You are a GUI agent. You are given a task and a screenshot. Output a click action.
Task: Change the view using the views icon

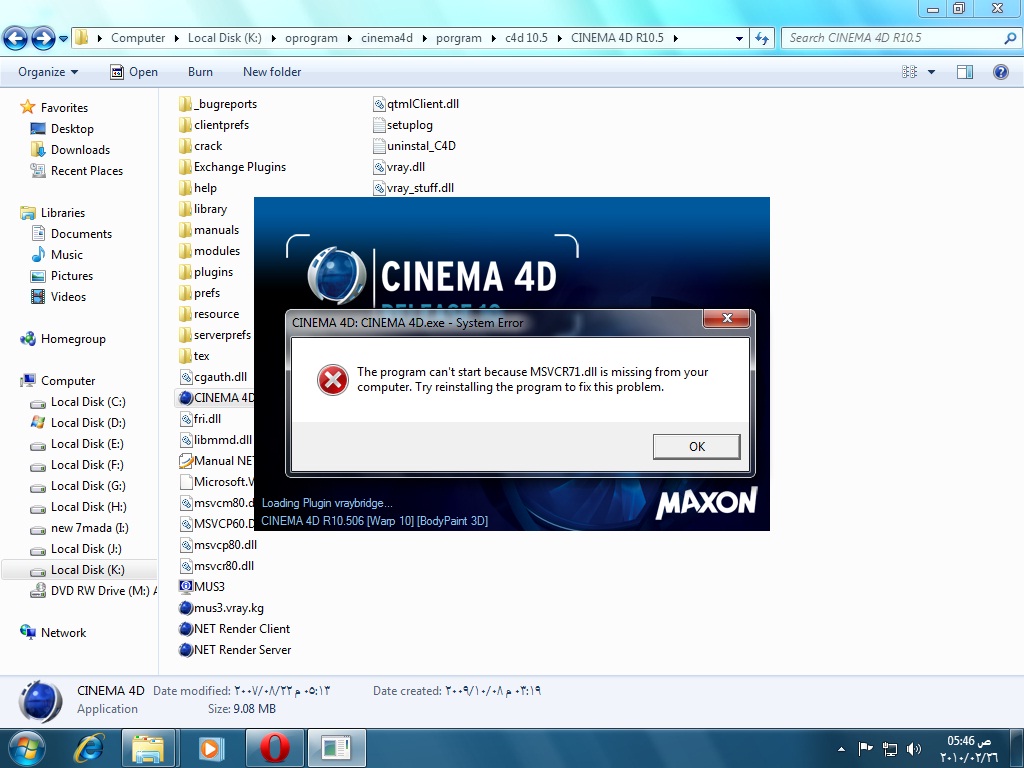pyautogui.click(x=909, y=72)
